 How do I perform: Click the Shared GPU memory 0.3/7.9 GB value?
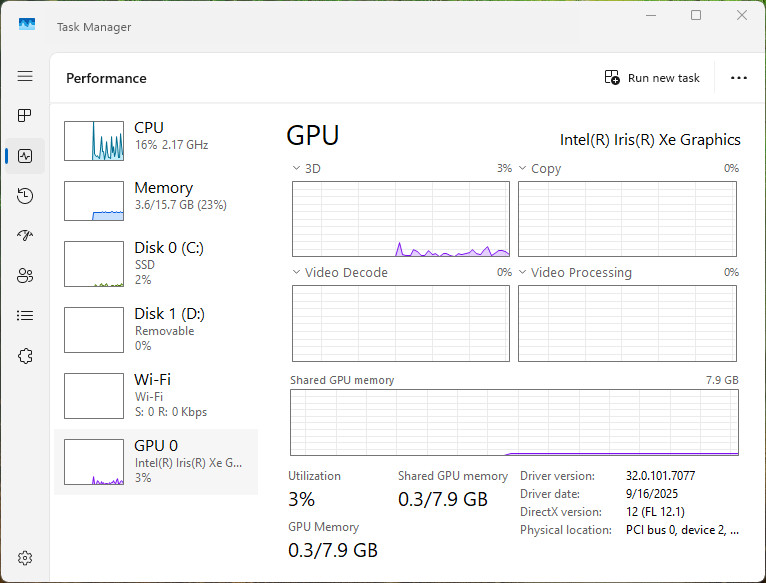(x=443, y=499)
